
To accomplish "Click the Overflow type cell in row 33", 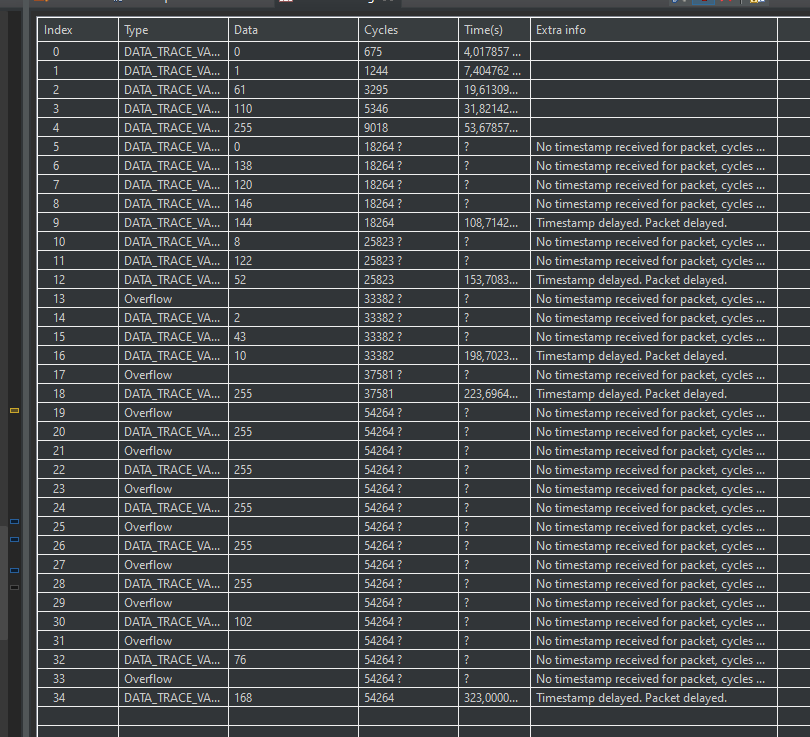I will (x=173, y=679).
